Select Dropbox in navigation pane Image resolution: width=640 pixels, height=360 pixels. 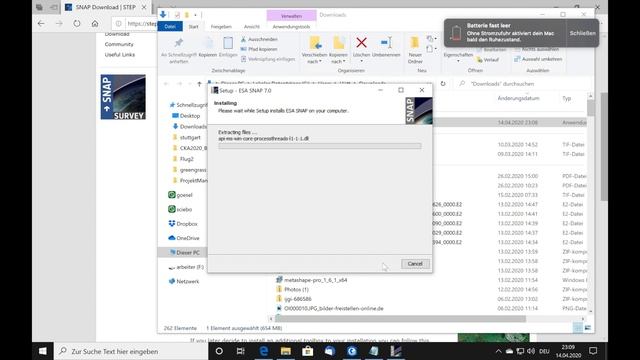[183, 224]
